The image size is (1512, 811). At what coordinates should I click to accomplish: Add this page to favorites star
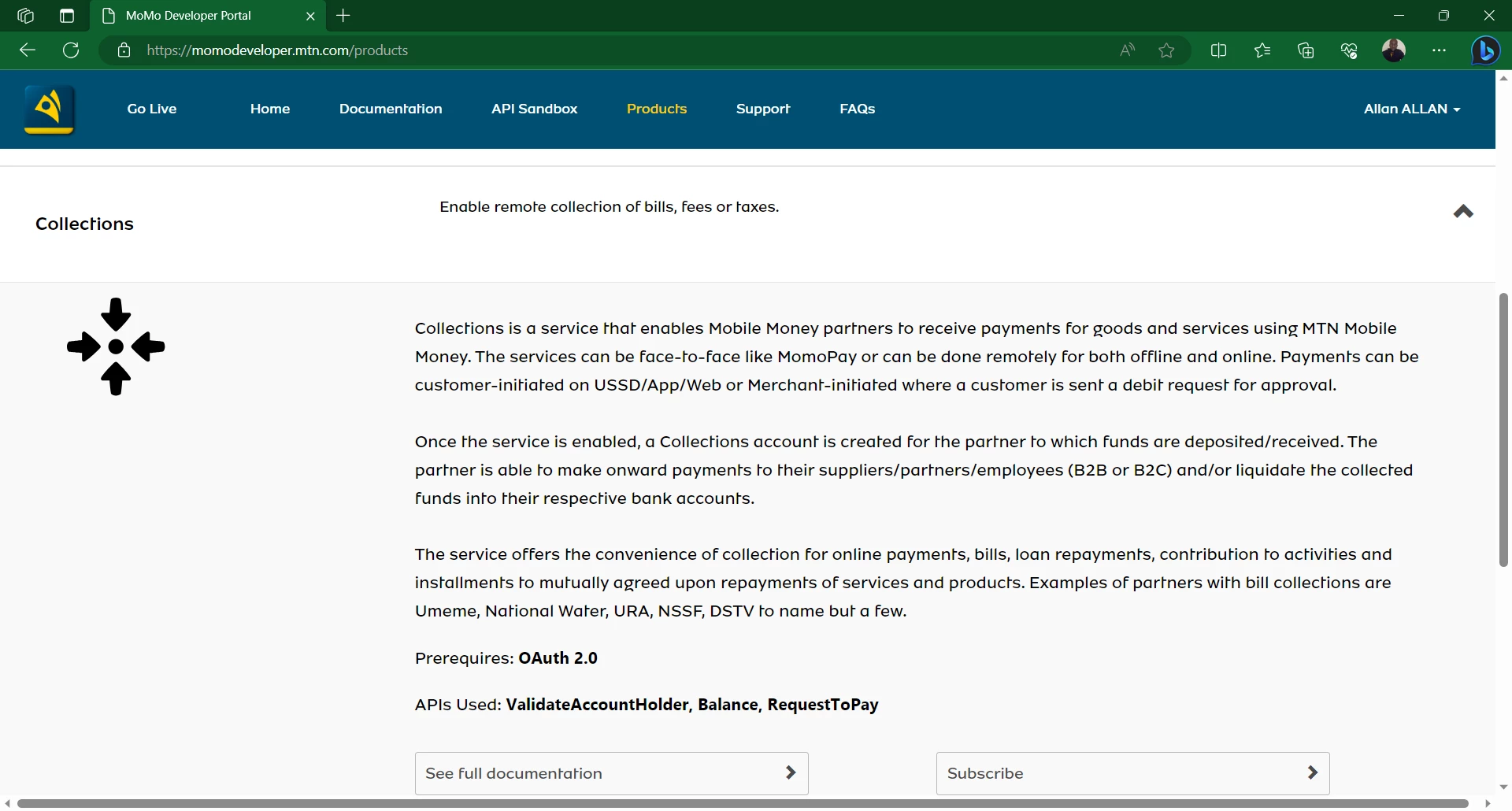(x=1167, y=50)
